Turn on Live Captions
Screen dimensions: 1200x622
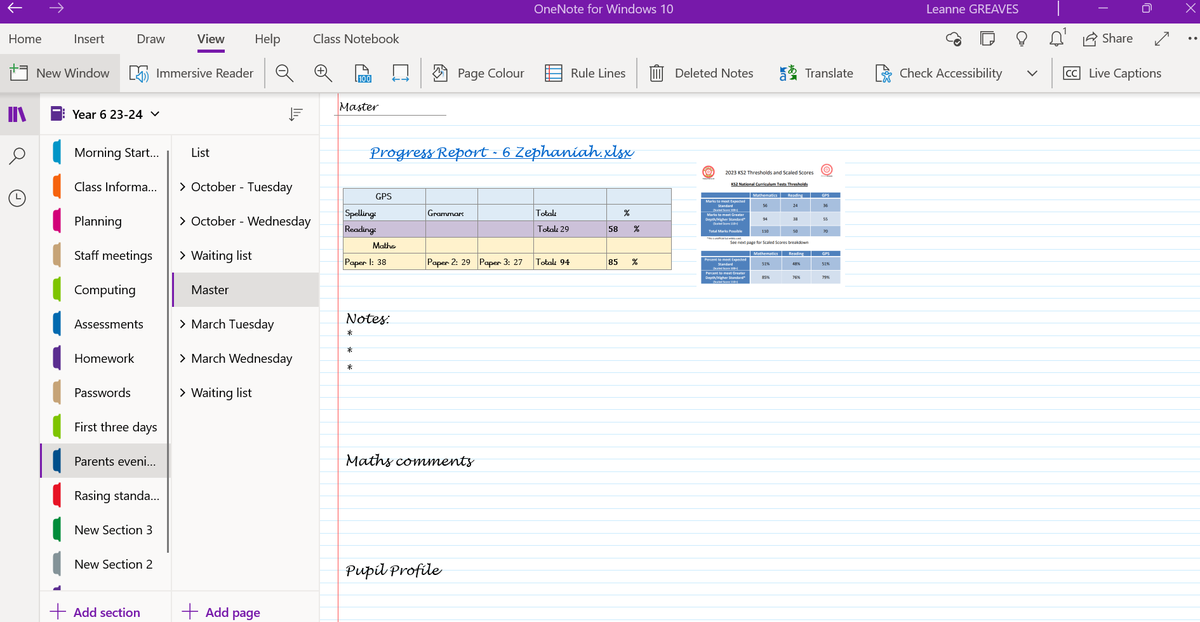point(1112,73)
